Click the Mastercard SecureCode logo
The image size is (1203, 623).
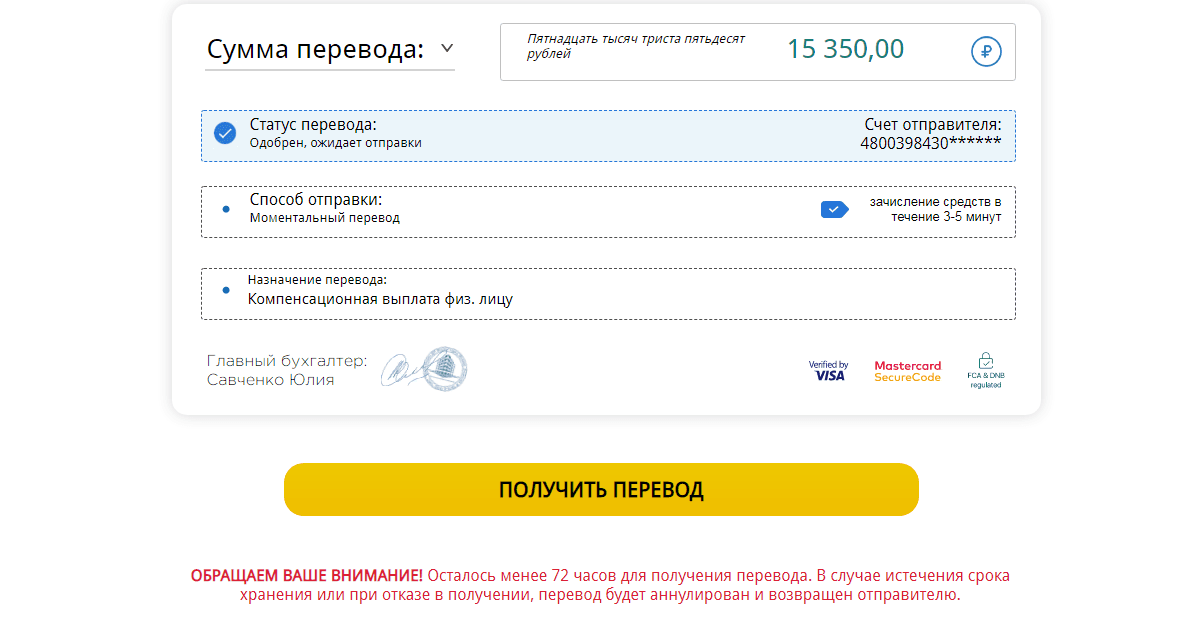pyautogui.click(x=906, y=370)
